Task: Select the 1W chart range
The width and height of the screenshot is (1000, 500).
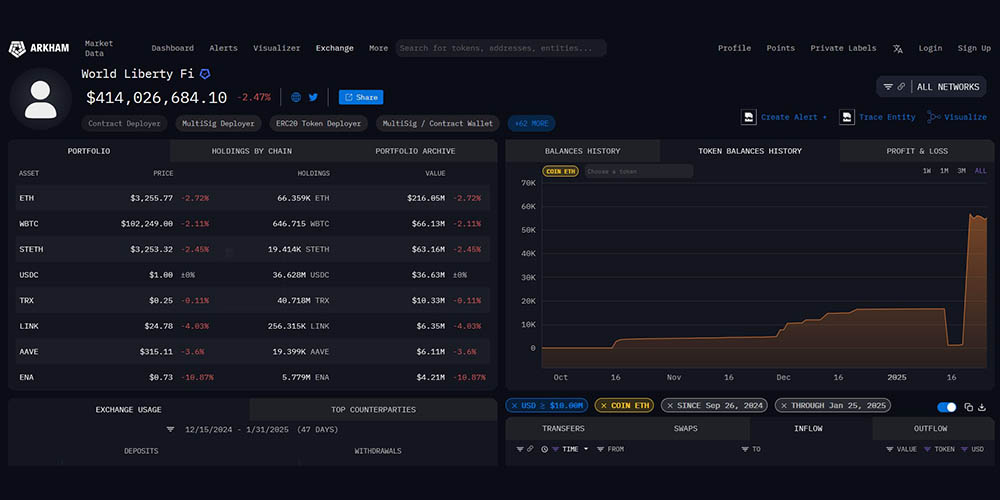Action: pos(927,171)
